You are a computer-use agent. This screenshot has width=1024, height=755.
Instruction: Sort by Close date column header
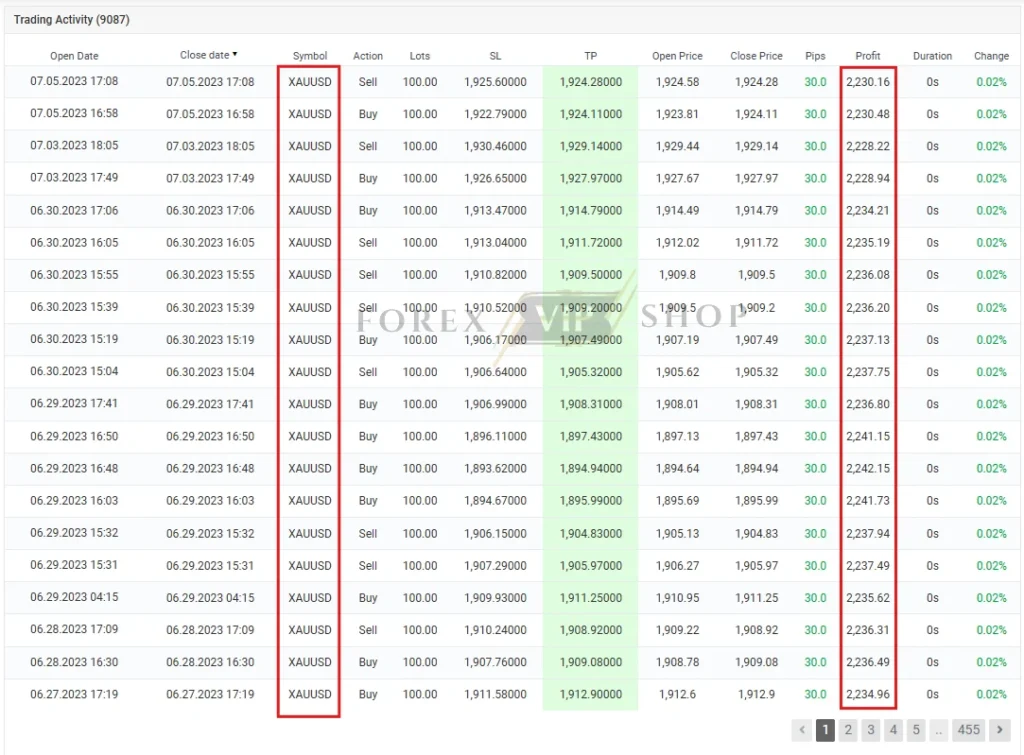coord(208,56)
